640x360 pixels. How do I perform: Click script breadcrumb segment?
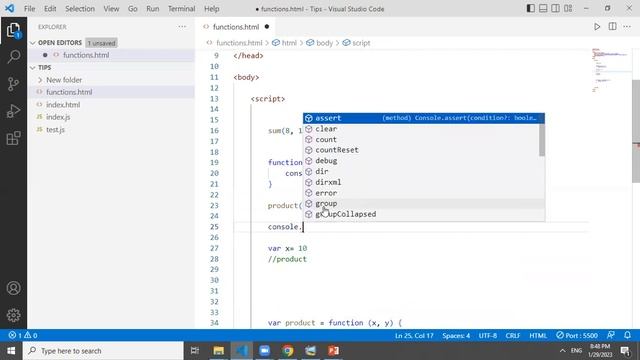[x=361, y=43]
